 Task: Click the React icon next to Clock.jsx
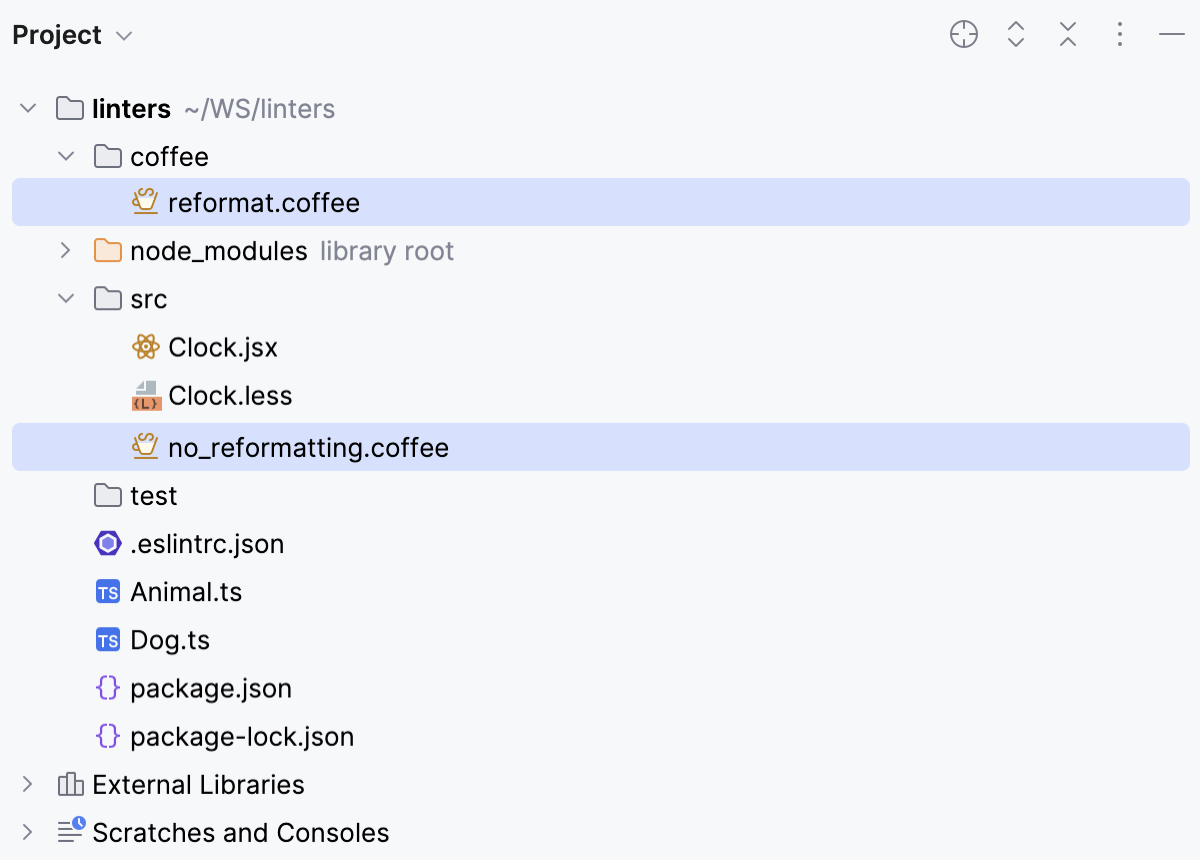tap(145, 347)
